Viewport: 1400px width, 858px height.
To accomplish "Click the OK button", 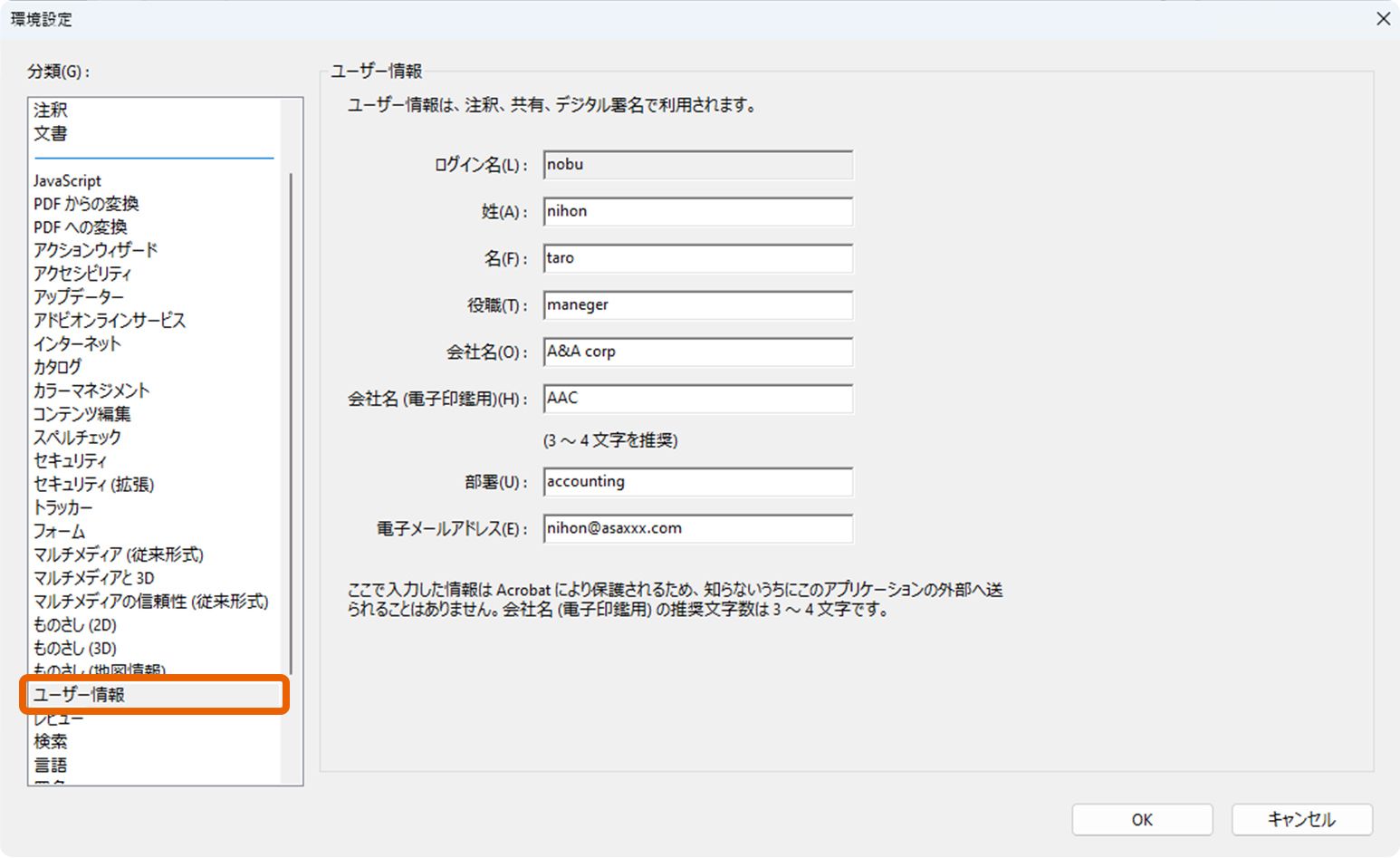I will coord(1142,819).
